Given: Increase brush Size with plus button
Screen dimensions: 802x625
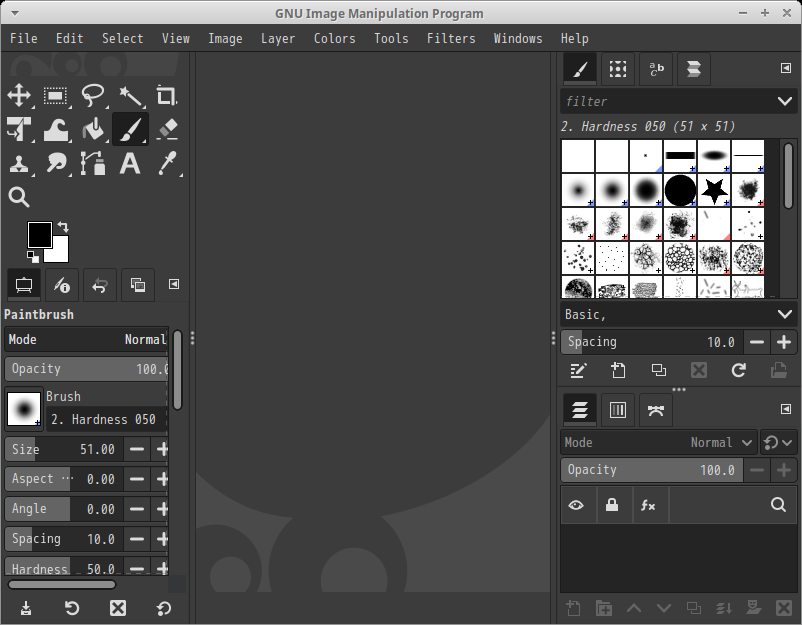Looking at the screenshot, I should coord(162,450).
